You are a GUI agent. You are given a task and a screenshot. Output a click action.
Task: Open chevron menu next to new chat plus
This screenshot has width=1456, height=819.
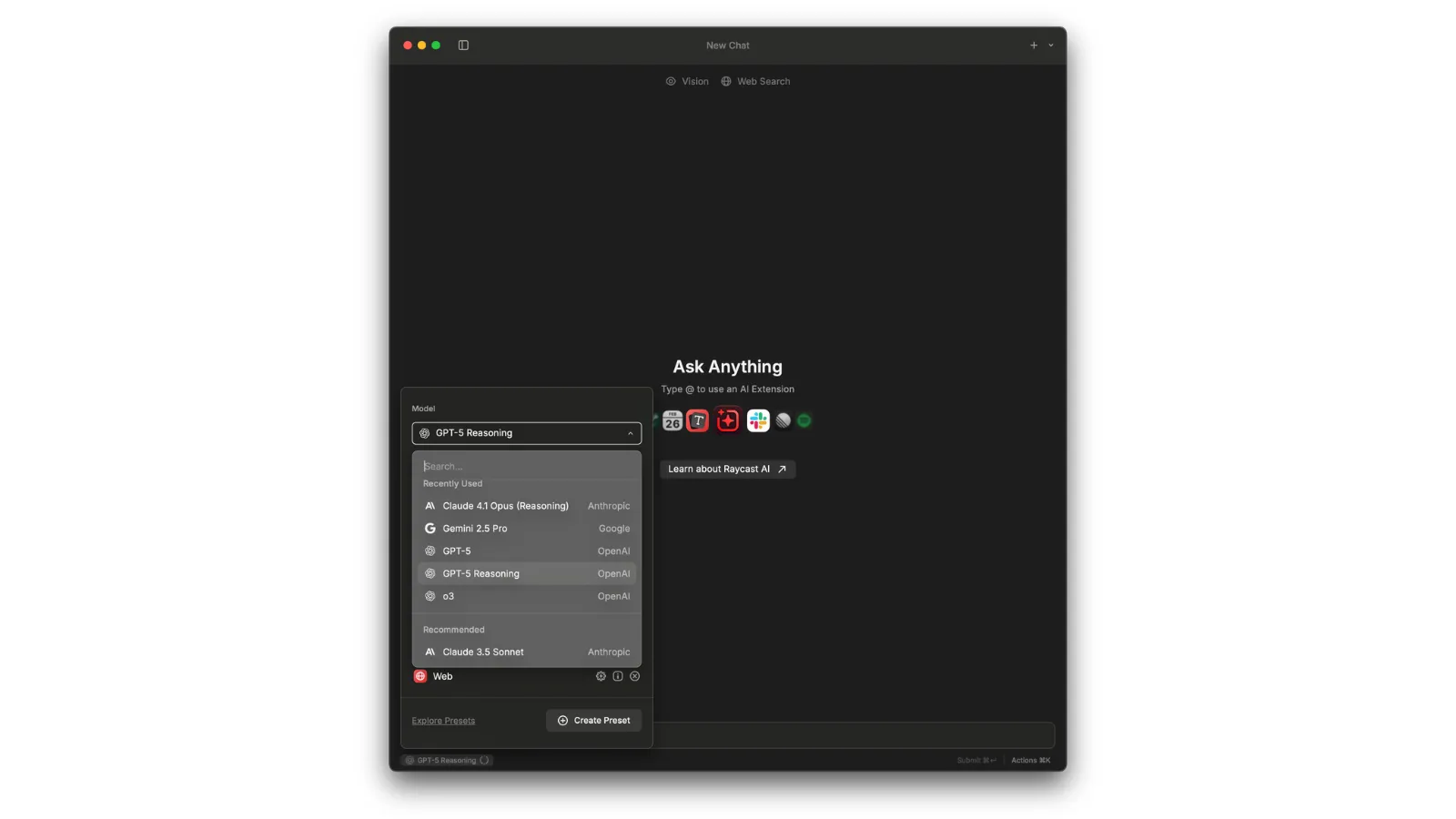1051,45
